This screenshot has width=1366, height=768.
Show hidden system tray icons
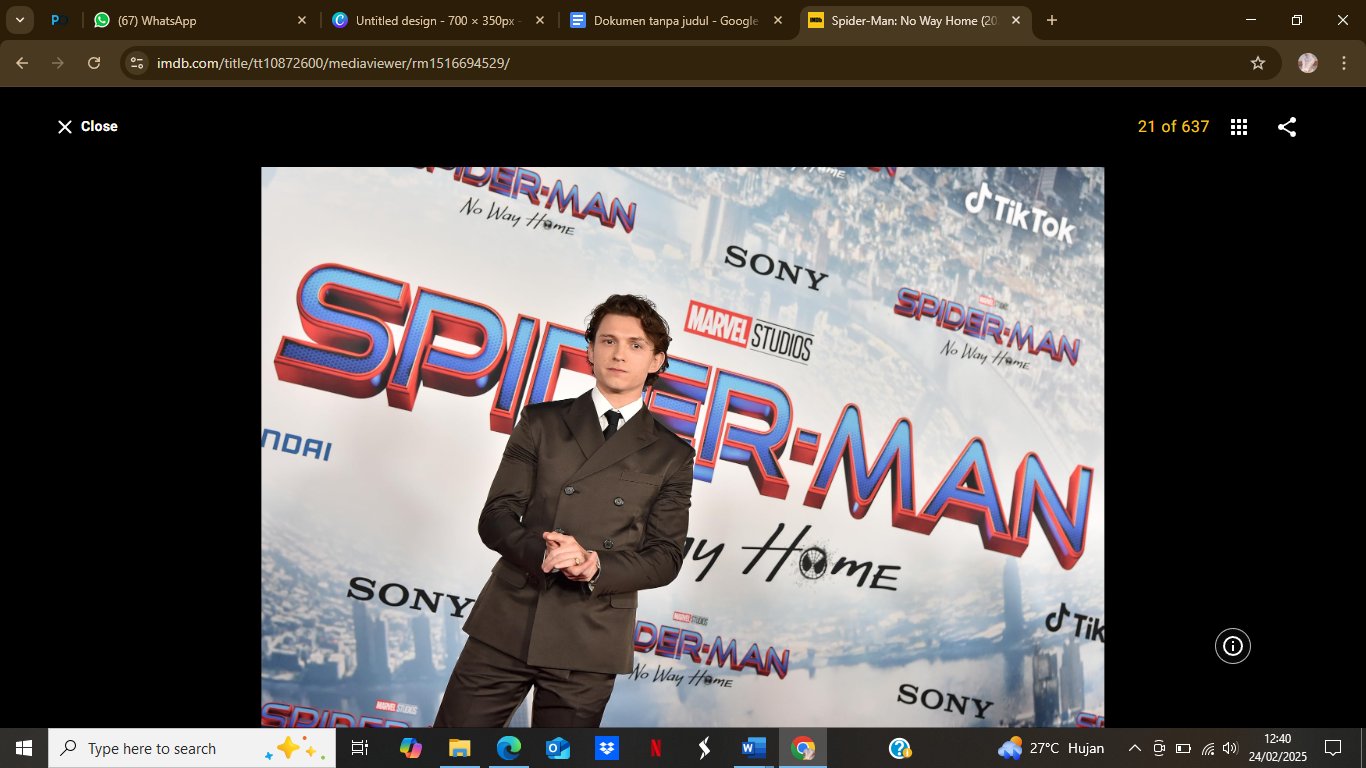point(1134,748)
